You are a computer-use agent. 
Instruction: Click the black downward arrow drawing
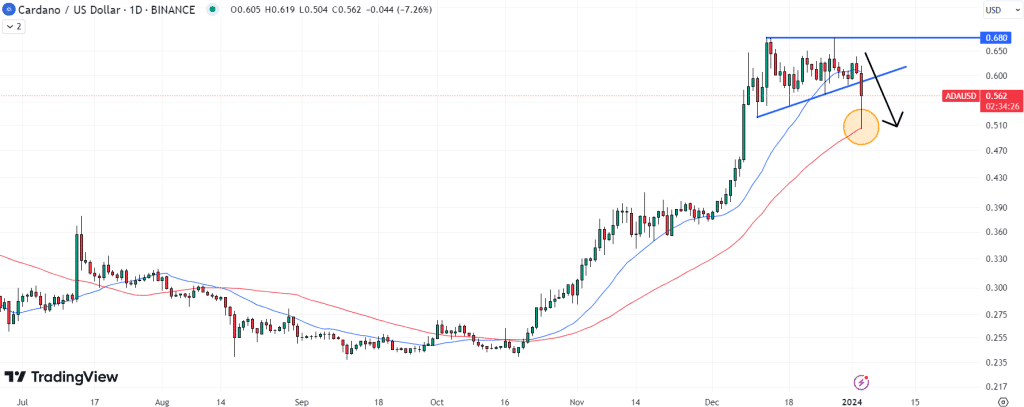884,90
